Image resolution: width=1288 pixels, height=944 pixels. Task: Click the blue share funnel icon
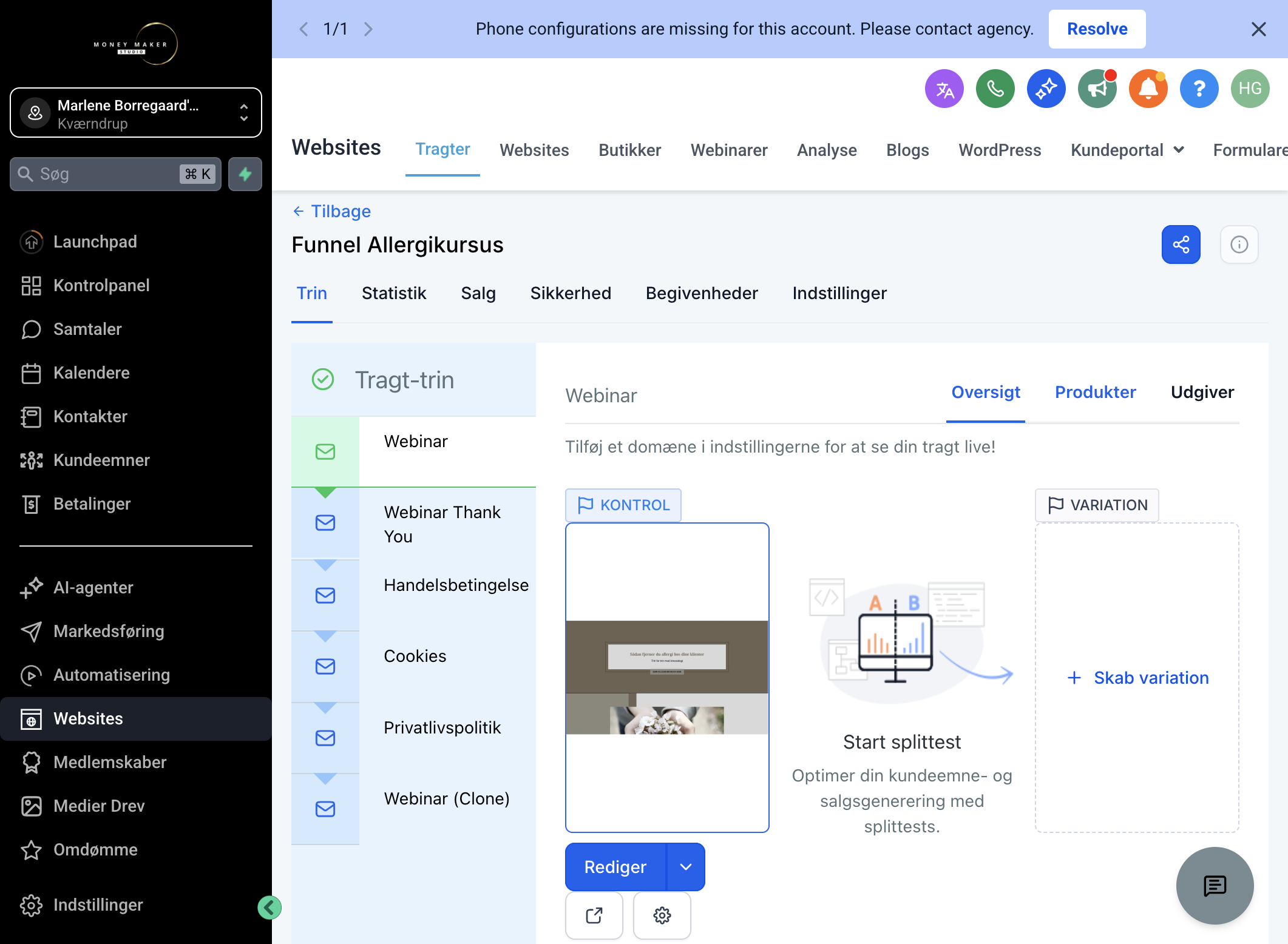(1181, 244)
